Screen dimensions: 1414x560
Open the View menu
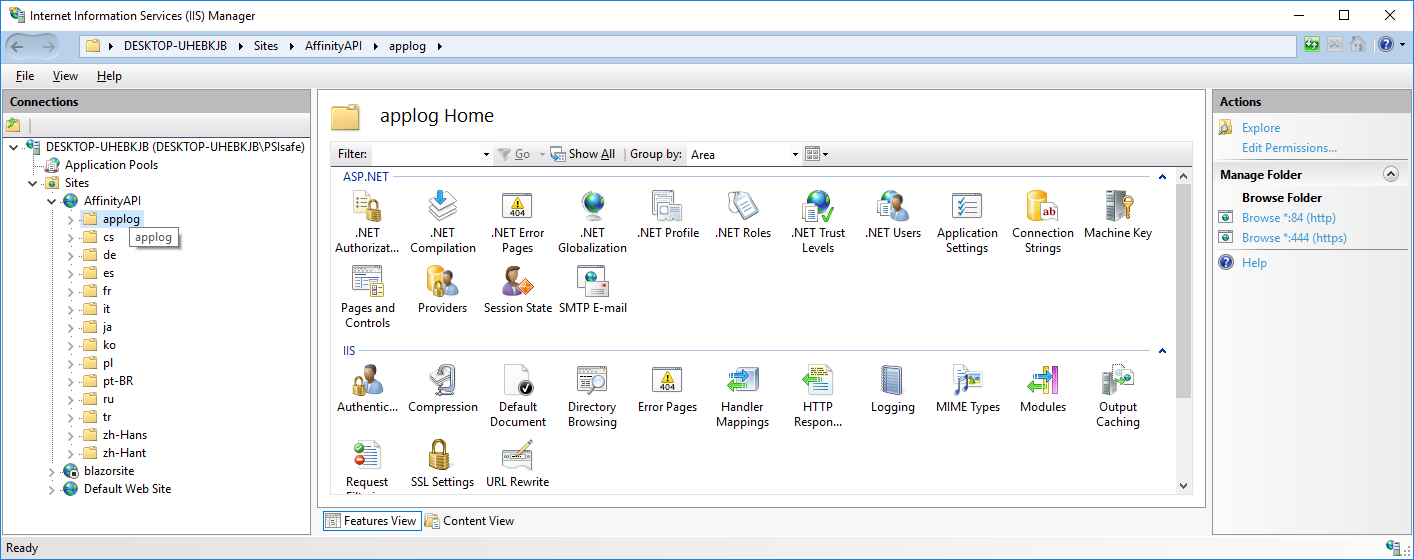[65, 76]
